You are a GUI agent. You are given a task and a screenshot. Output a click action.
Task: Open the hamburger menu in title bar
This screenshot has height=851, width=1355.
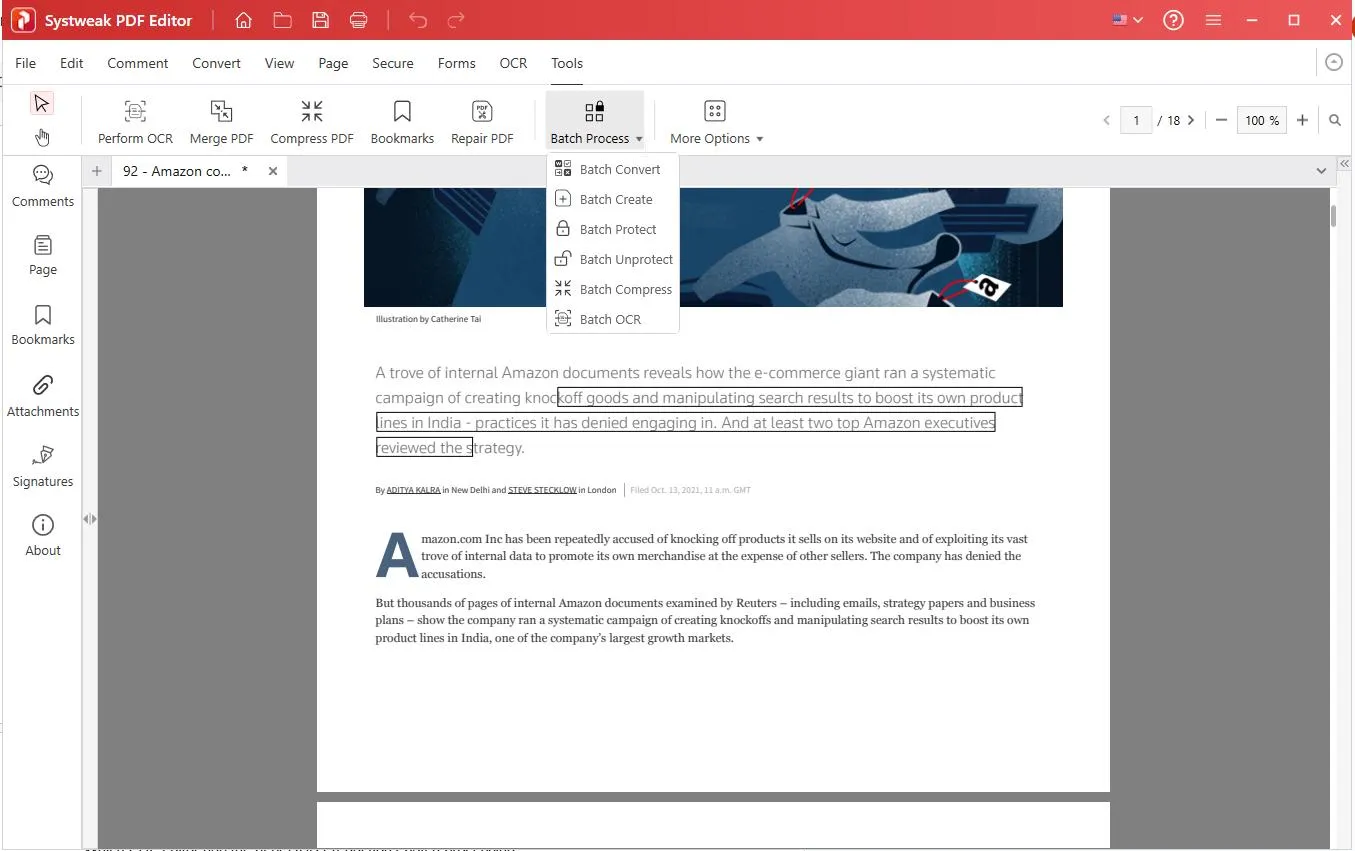(1214, 20)
